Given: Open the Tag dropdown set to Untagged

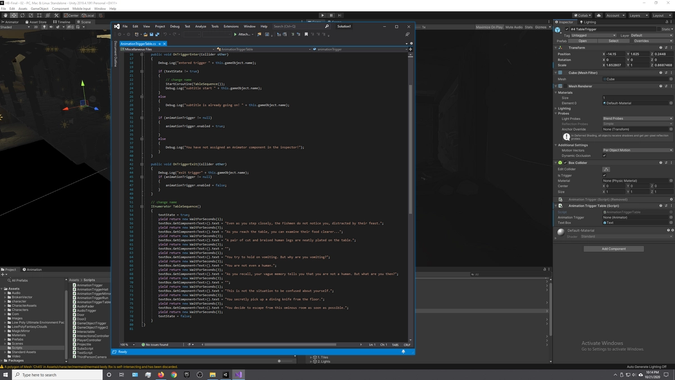Looking at the screenshot, I should tap(593, 35).
